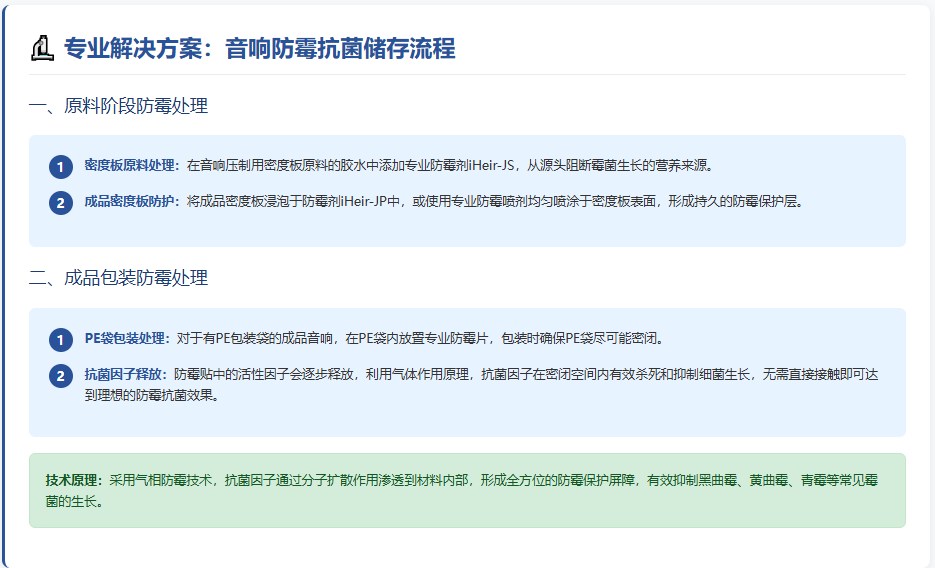Click the bold label 技术原理 in the green box
Image resolution: width=935 pixels, height=568 pixels.
coord(74,480)
